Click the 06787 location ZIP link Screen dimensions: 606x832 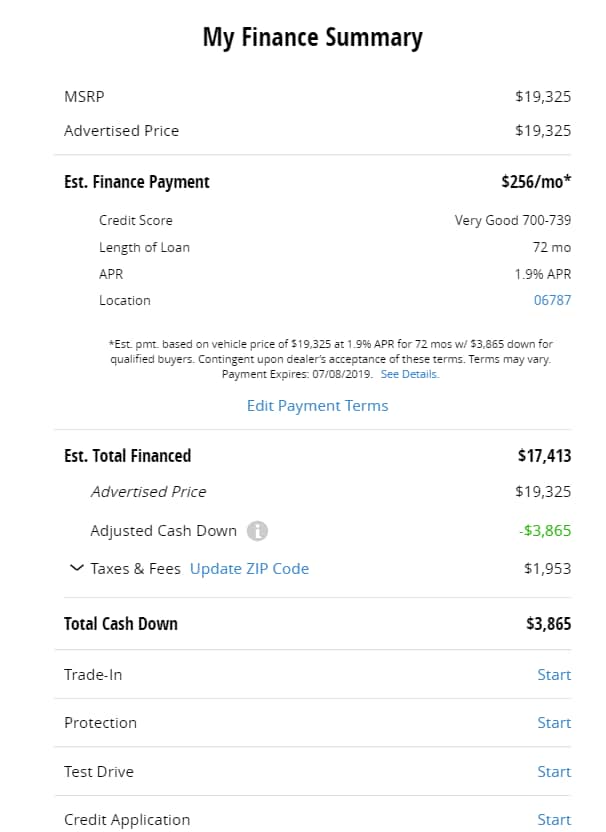pos(552,300)
